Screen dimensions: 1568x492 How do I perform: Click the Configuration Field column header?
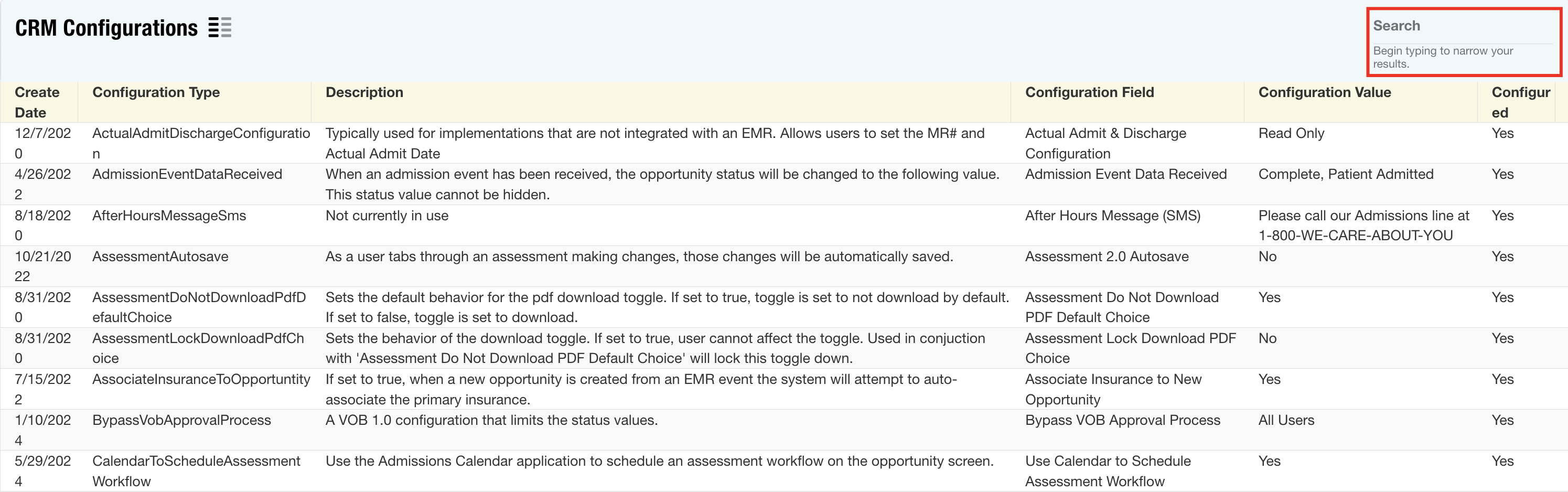coord(1089,92)
